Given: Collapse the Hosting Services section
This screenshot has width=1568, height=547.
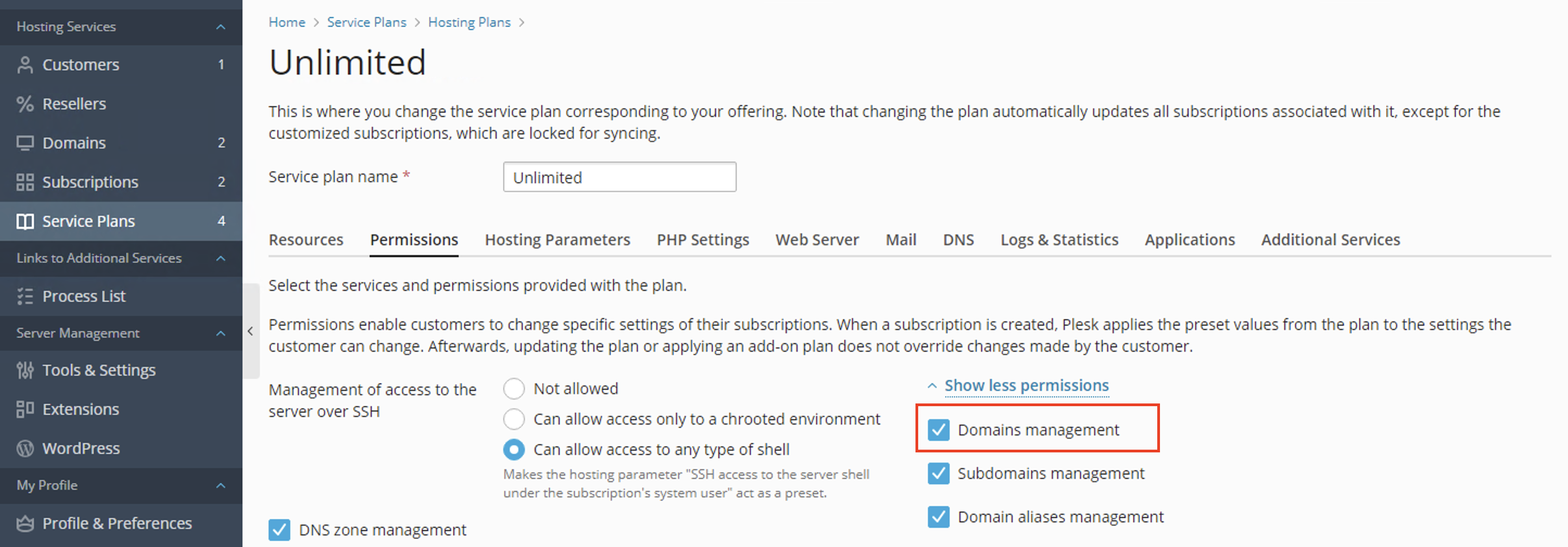Looking at the screenshot, I should [221, 27].
